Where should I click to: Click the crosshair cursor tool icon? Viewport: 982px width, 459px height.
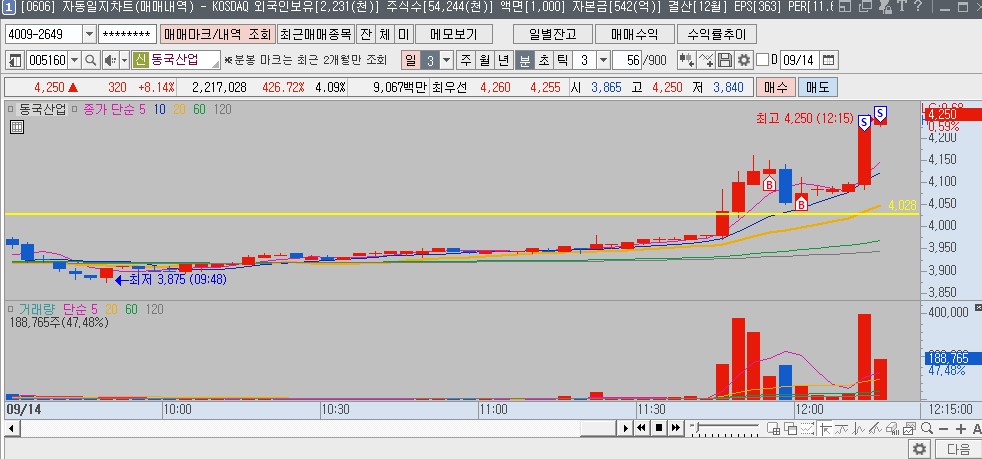825,429
